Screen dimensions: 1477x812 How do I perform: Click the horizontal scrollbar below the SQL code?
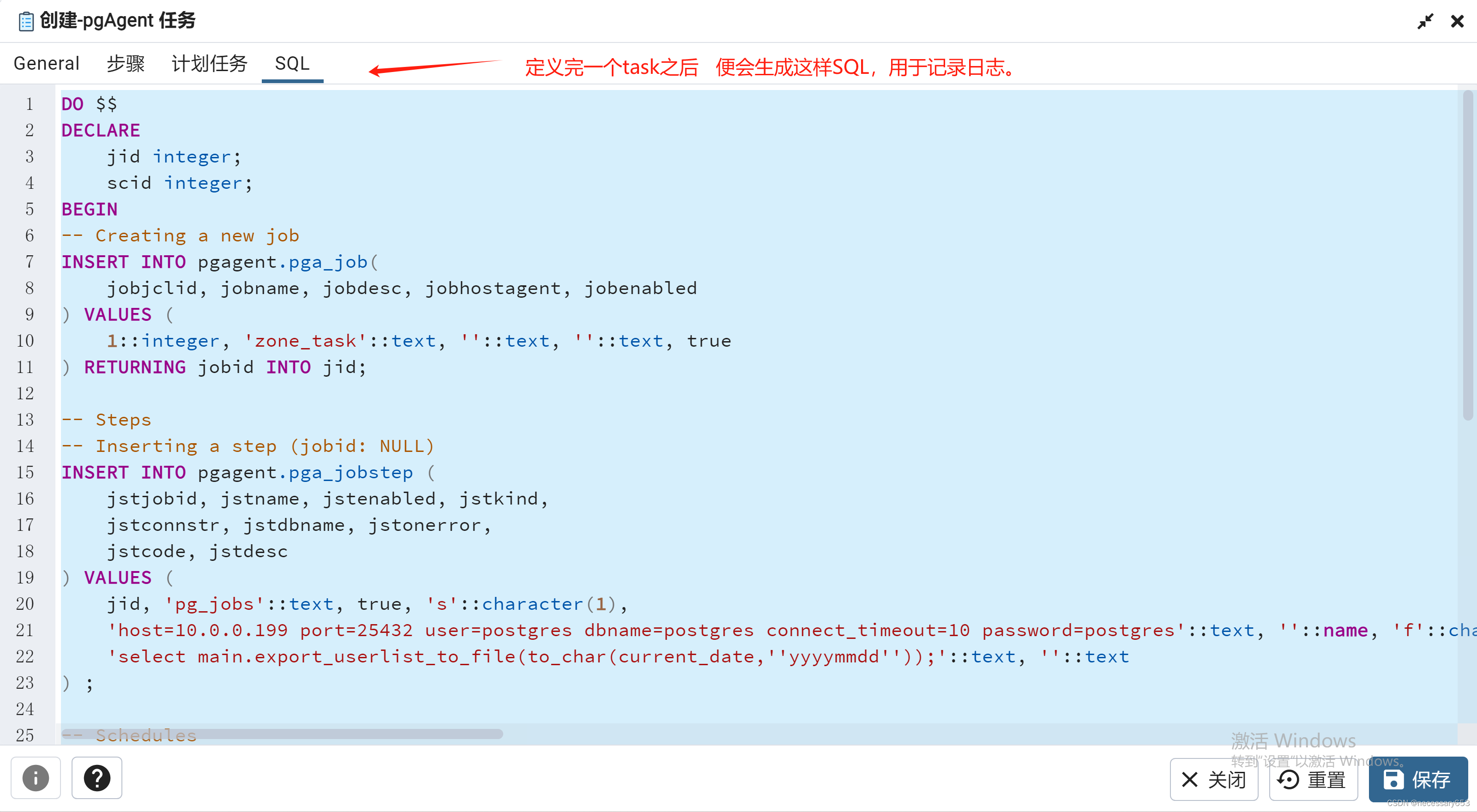281,734
